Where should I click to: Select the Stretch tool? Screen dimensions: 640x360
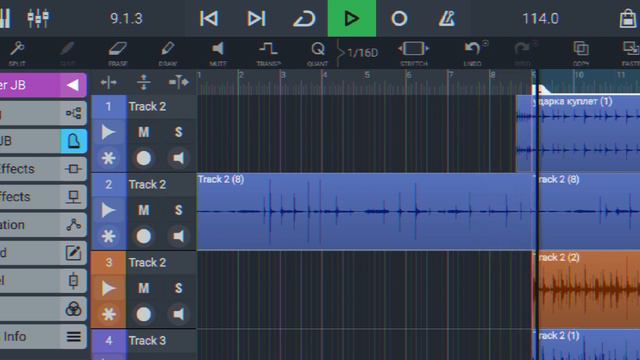pos(413,53)
